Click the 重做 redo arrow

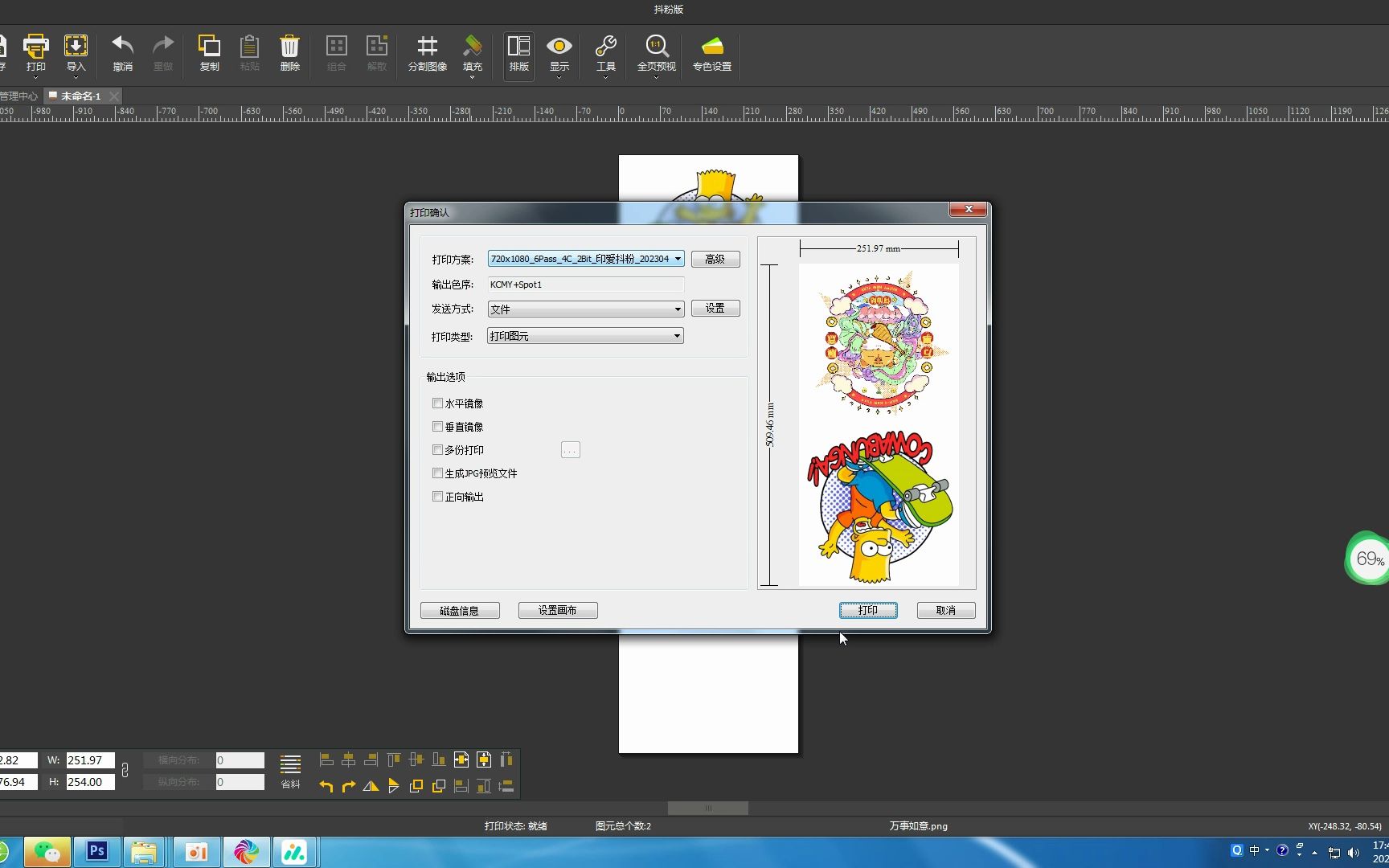[x=163, y=46]
